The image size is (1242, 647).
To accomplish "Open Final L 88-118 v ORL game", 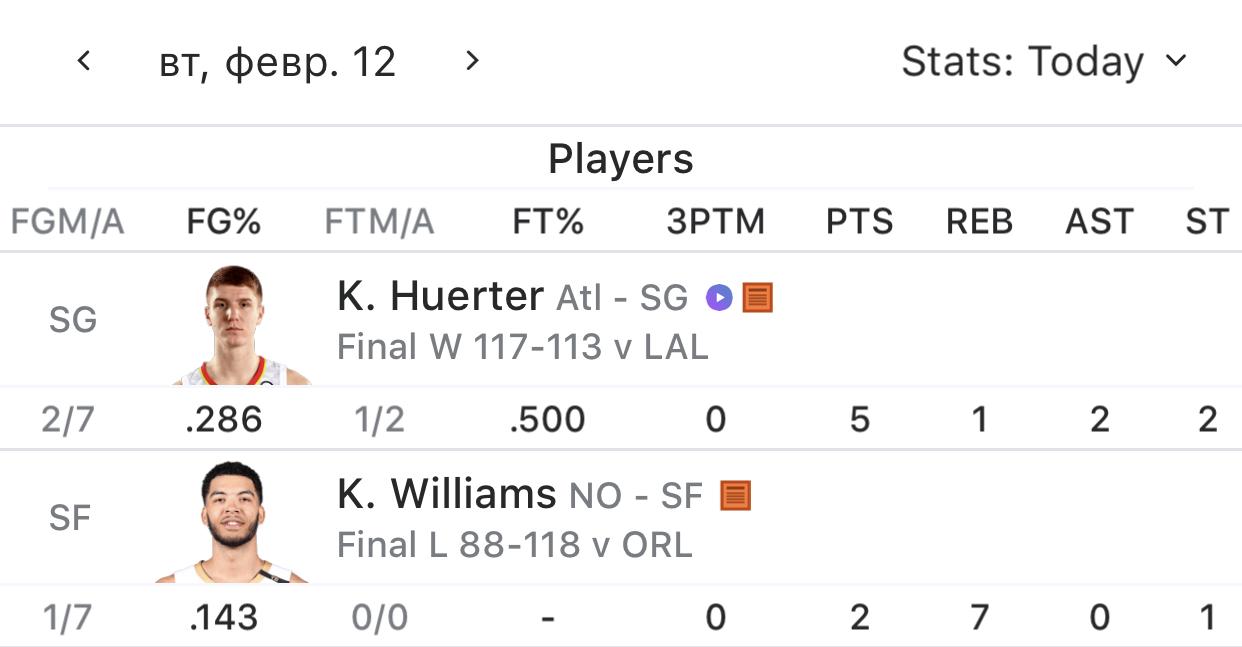I will 515,545.
